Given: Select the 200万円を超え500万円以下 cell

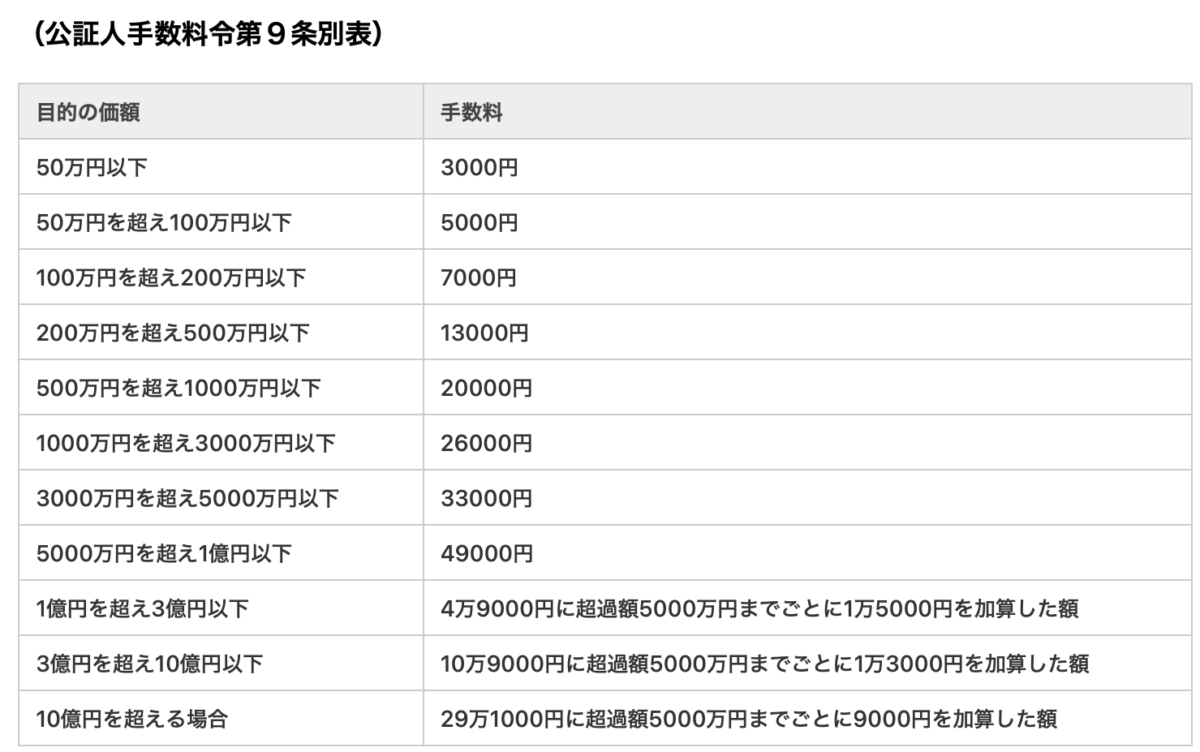Looking at the screenshot, I should tap(173, 332).
